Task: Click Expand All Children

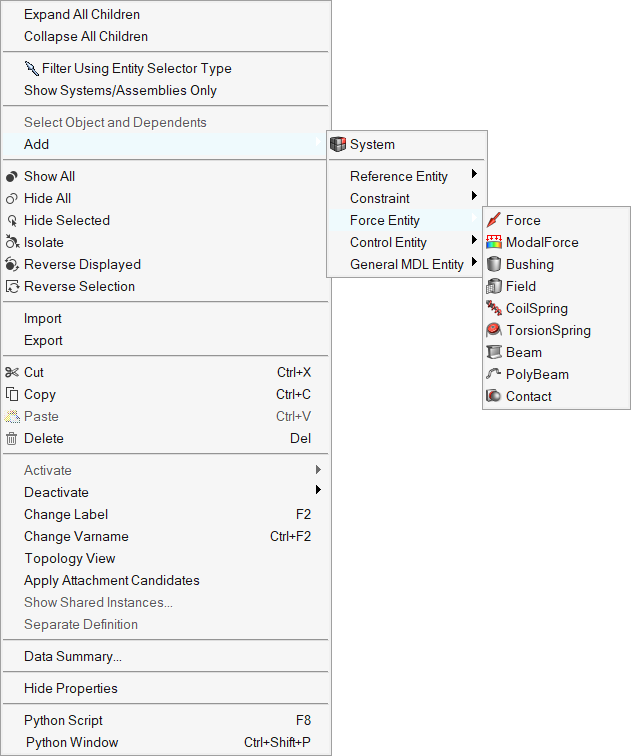Action: coord(82,15)
